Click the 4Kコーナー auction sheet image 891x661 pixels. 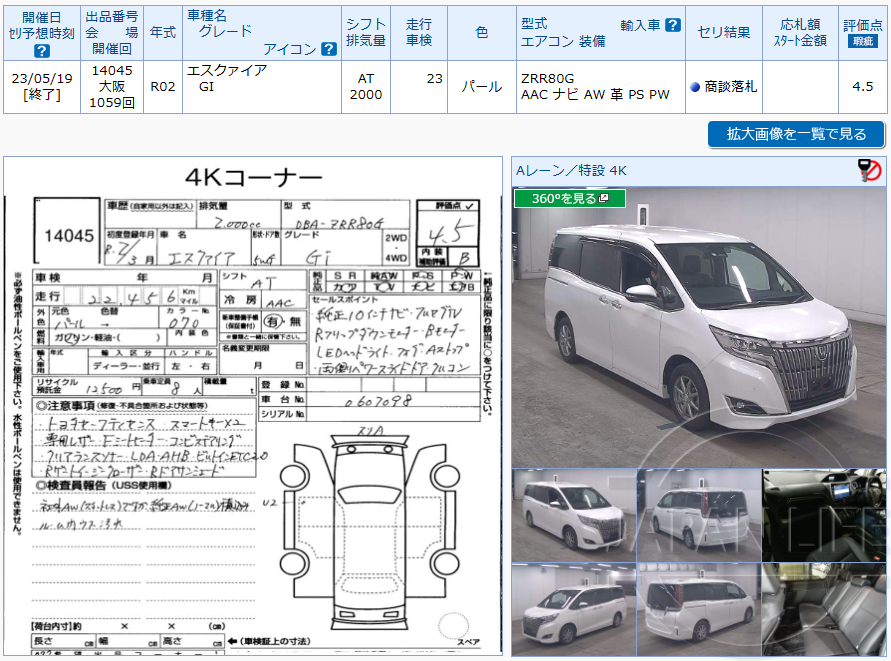[255, 400]
